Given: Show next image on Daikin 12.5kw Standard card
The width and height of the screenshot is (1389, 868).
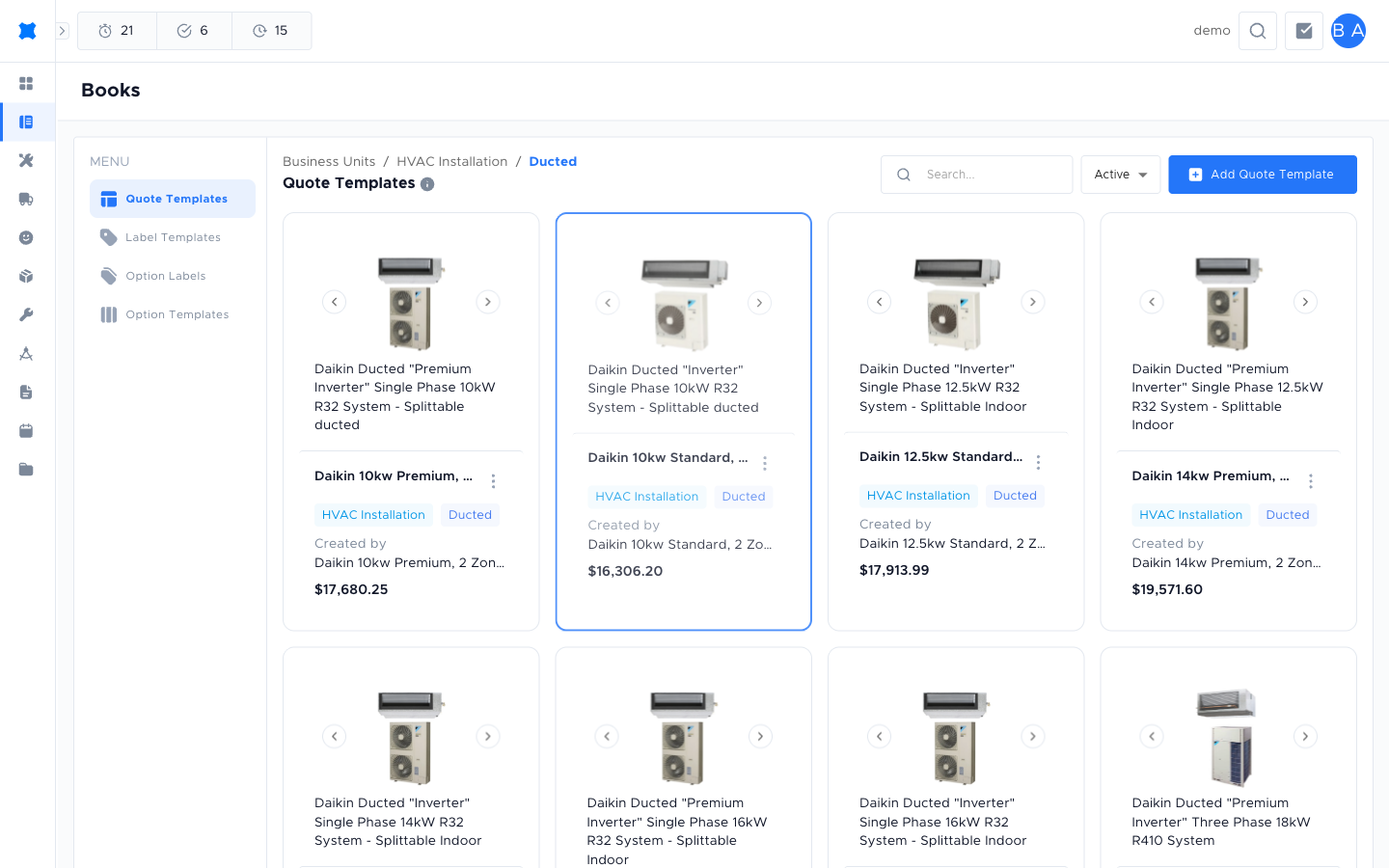Looking at the screenshot, I should (1033, 302).
